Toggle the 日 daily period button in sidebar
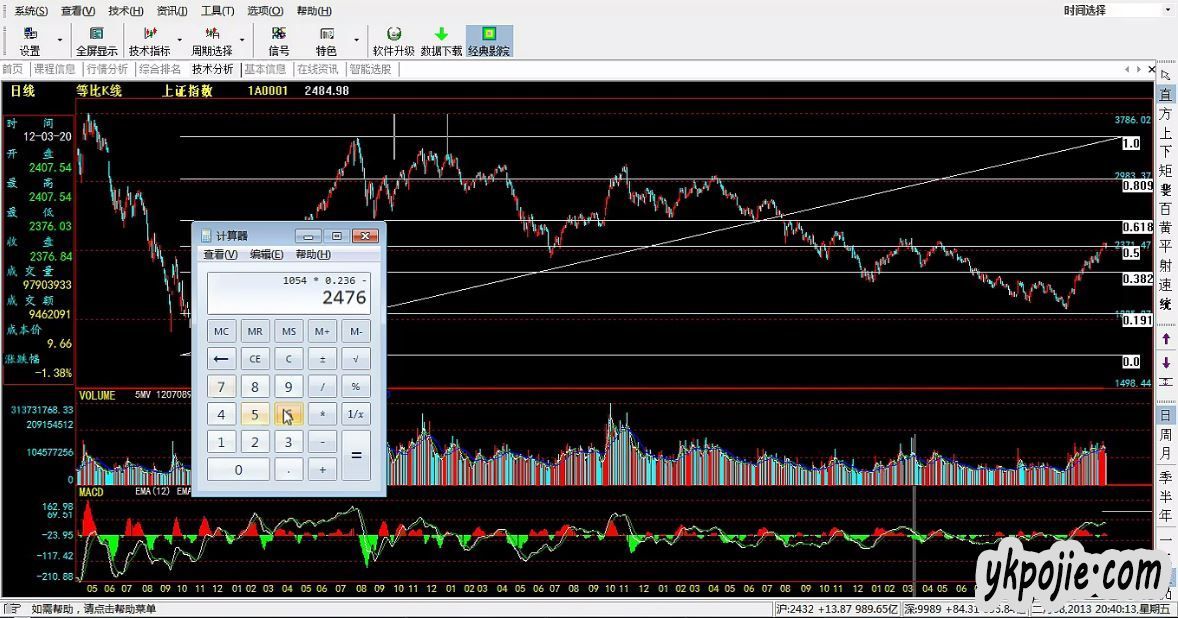The image size is (1178, 618). pyautogui.click(x=1165, y=415)
